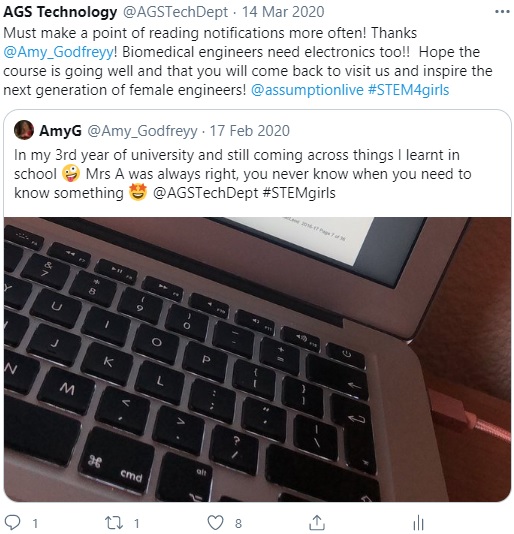Retweet using the retweet arrows icon
514x534 pixels.
[114, 522]
